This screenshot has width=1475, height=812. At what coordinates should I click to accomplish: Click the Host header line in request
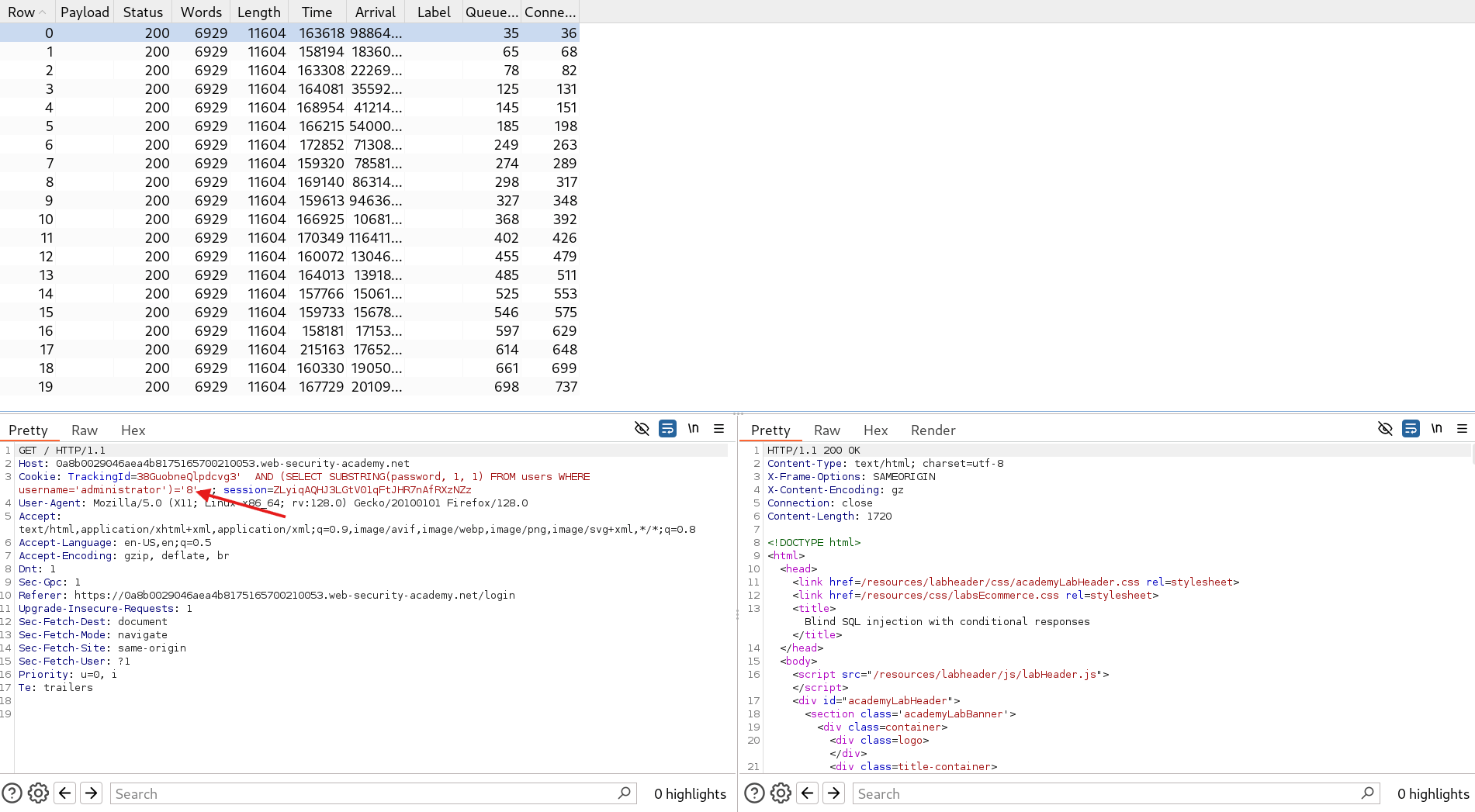(x=214, y=463)
